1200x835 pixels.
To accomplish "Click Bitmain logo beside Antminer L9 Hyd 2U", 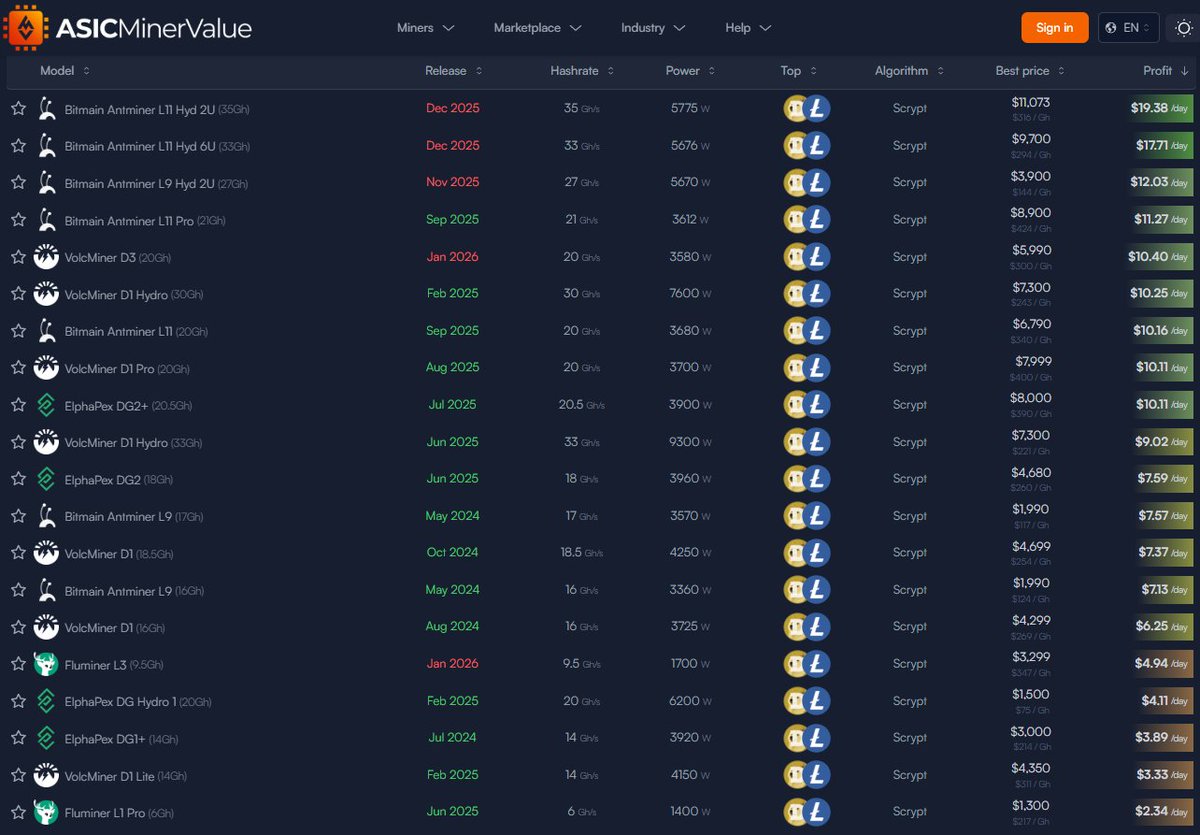I will 46,183.
